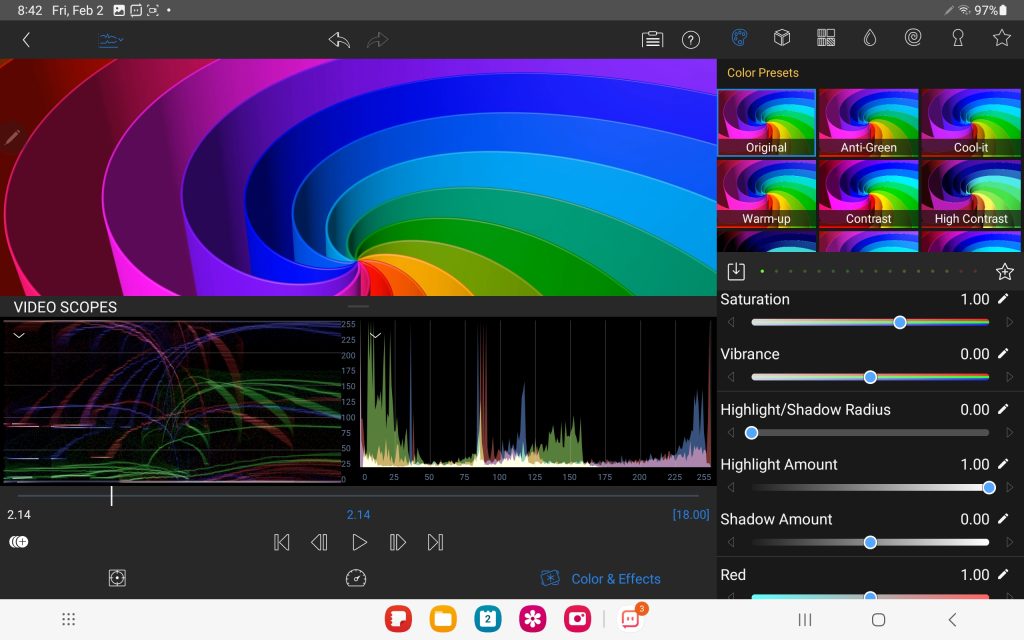Edit the Saturation value with pencil icon
Viewport: 1024px width, 640px height.
click(1003, 299)
